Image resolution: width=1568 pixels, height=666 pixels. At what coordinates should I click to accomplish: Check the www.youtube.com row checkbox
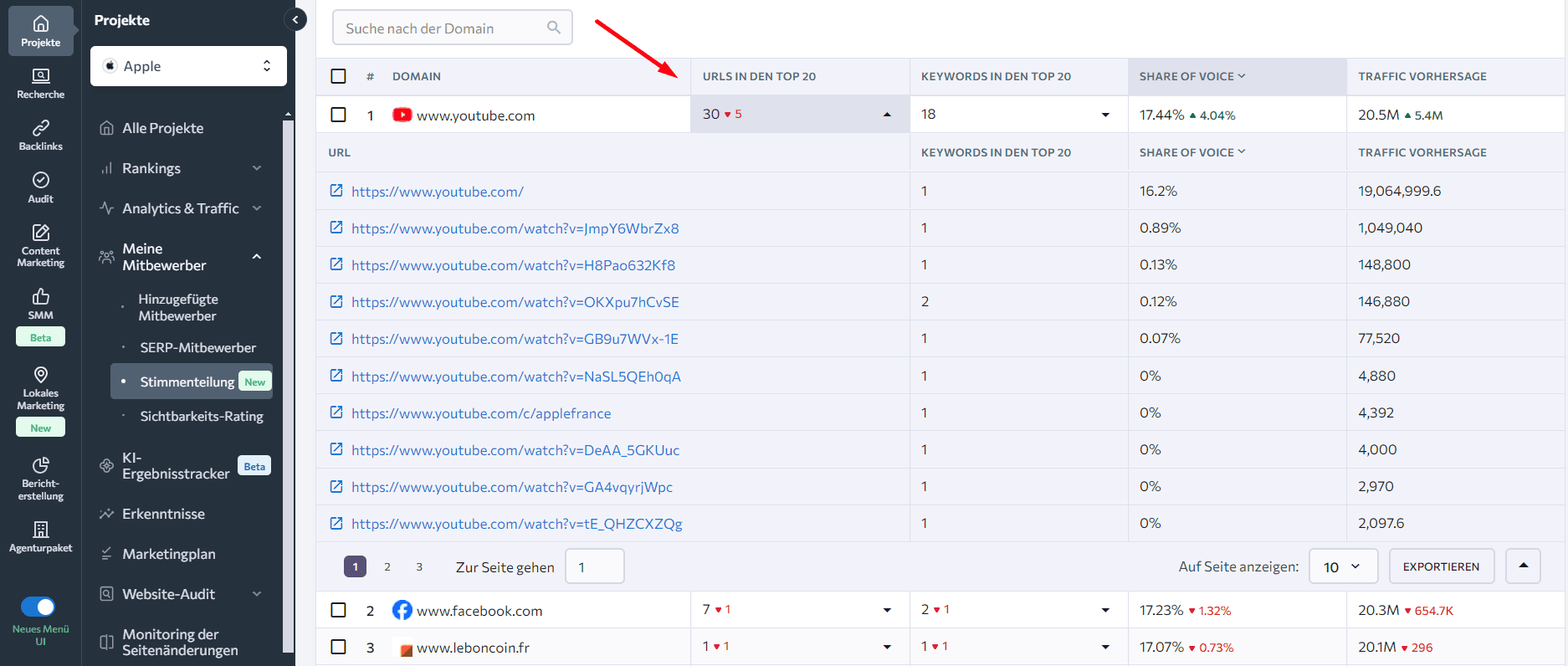(x=338, y=115)
